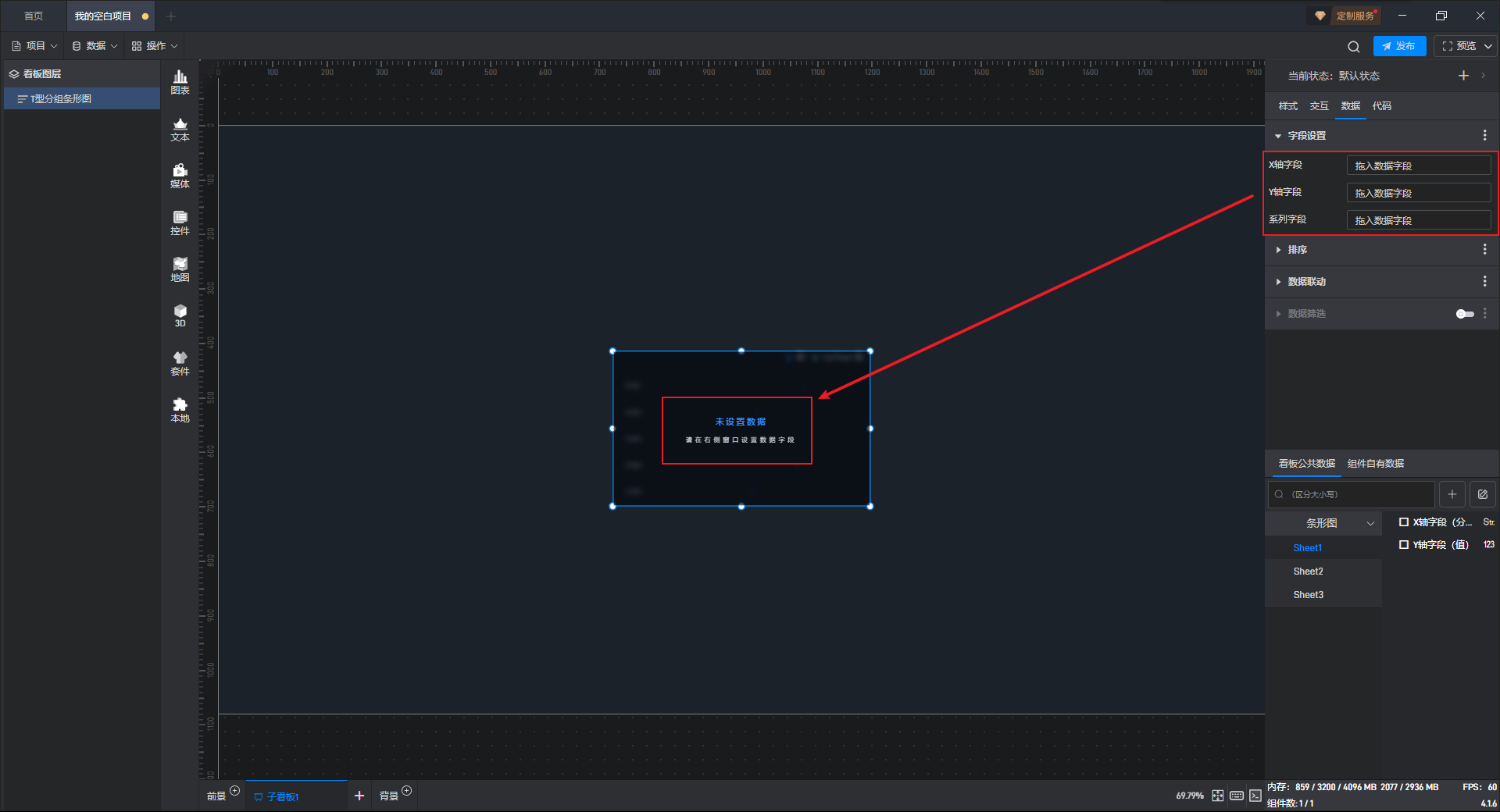Open the 预览 preview dropdown arrow
Image resolution: width=1500 pixels, height=812 pixels.
click(1488, 46)
